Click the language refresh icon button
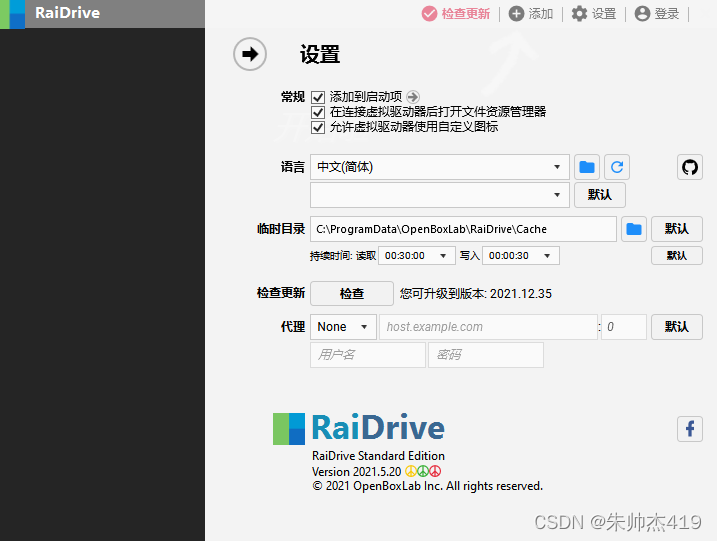This screenshot has height=541, width=717. (617, 167)
